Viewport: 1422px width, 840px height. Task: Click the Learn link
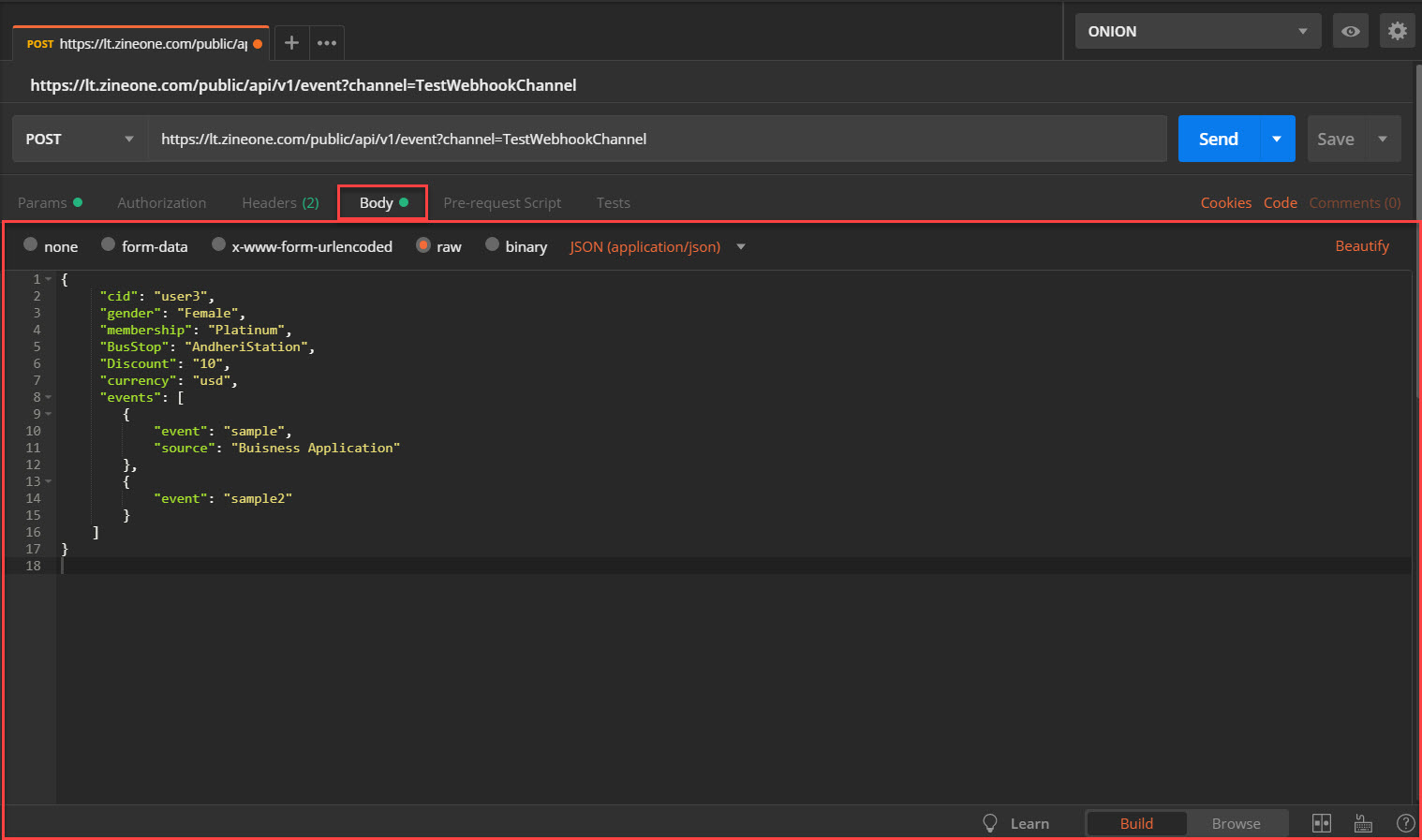pos(1029,823)
